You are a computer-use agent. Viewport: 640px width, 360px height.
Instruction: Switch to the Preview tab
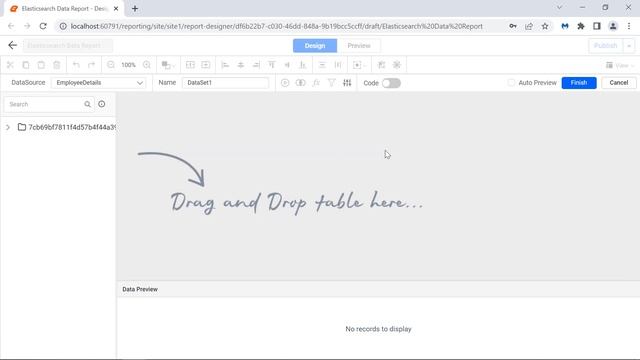tap(359, 46)
